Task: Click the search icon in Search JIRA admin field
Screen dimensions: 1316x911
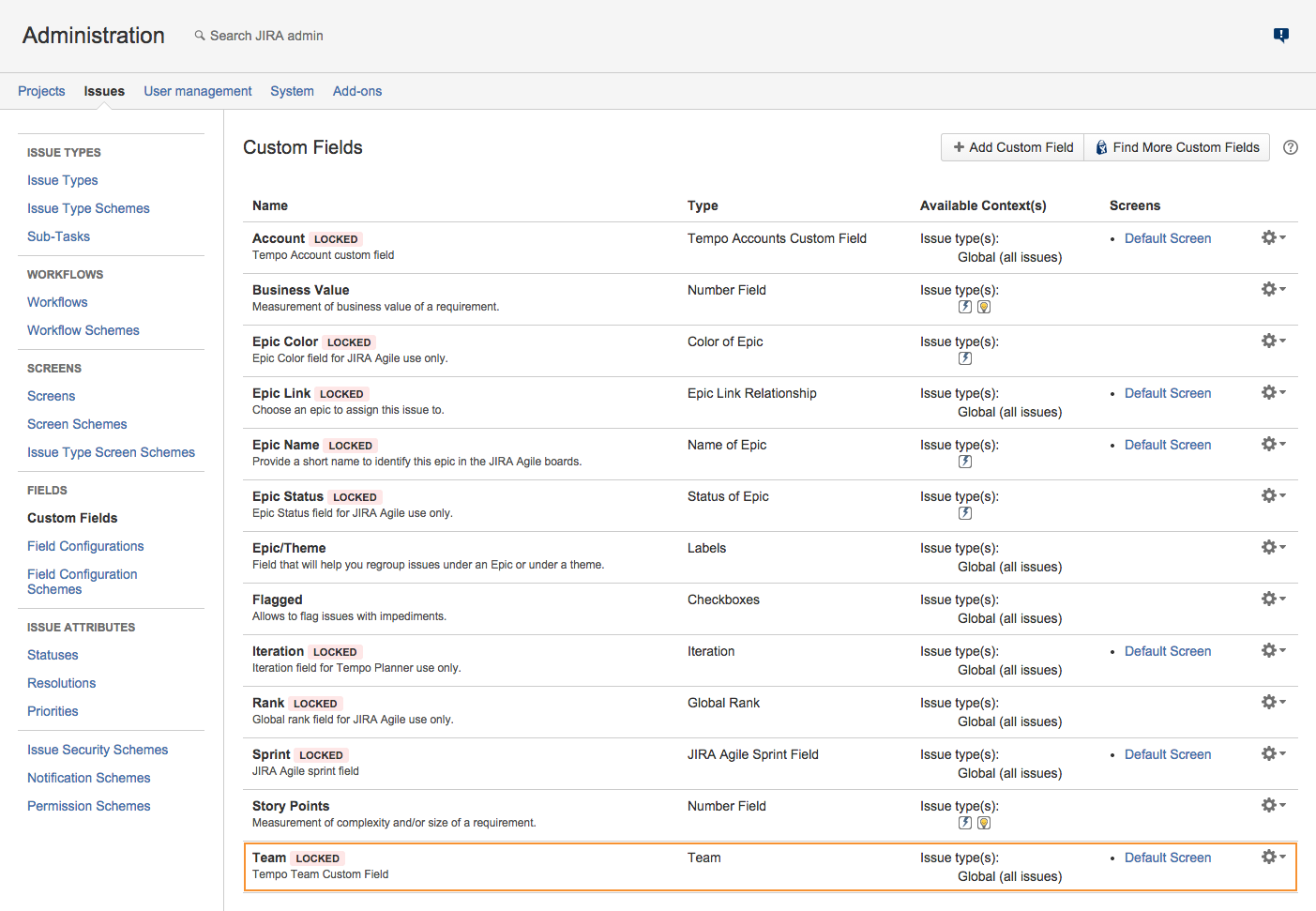Action: [198, 35]
